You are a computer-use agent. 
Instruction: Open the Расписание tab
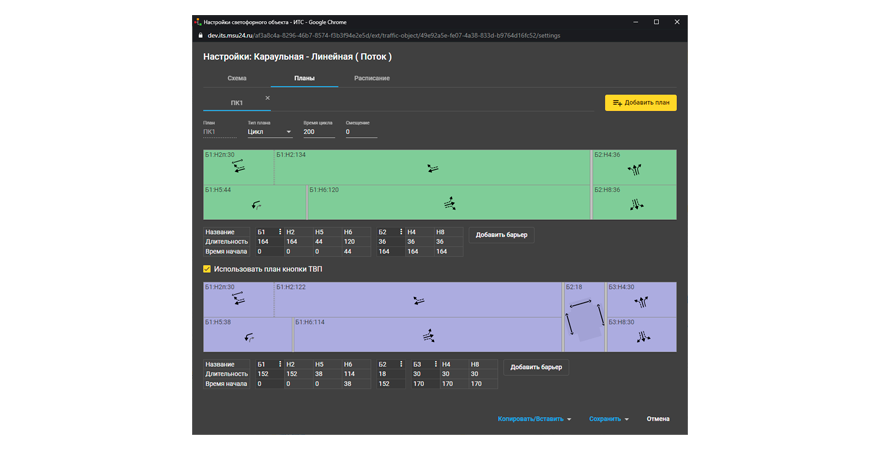(x=372, y=78)
